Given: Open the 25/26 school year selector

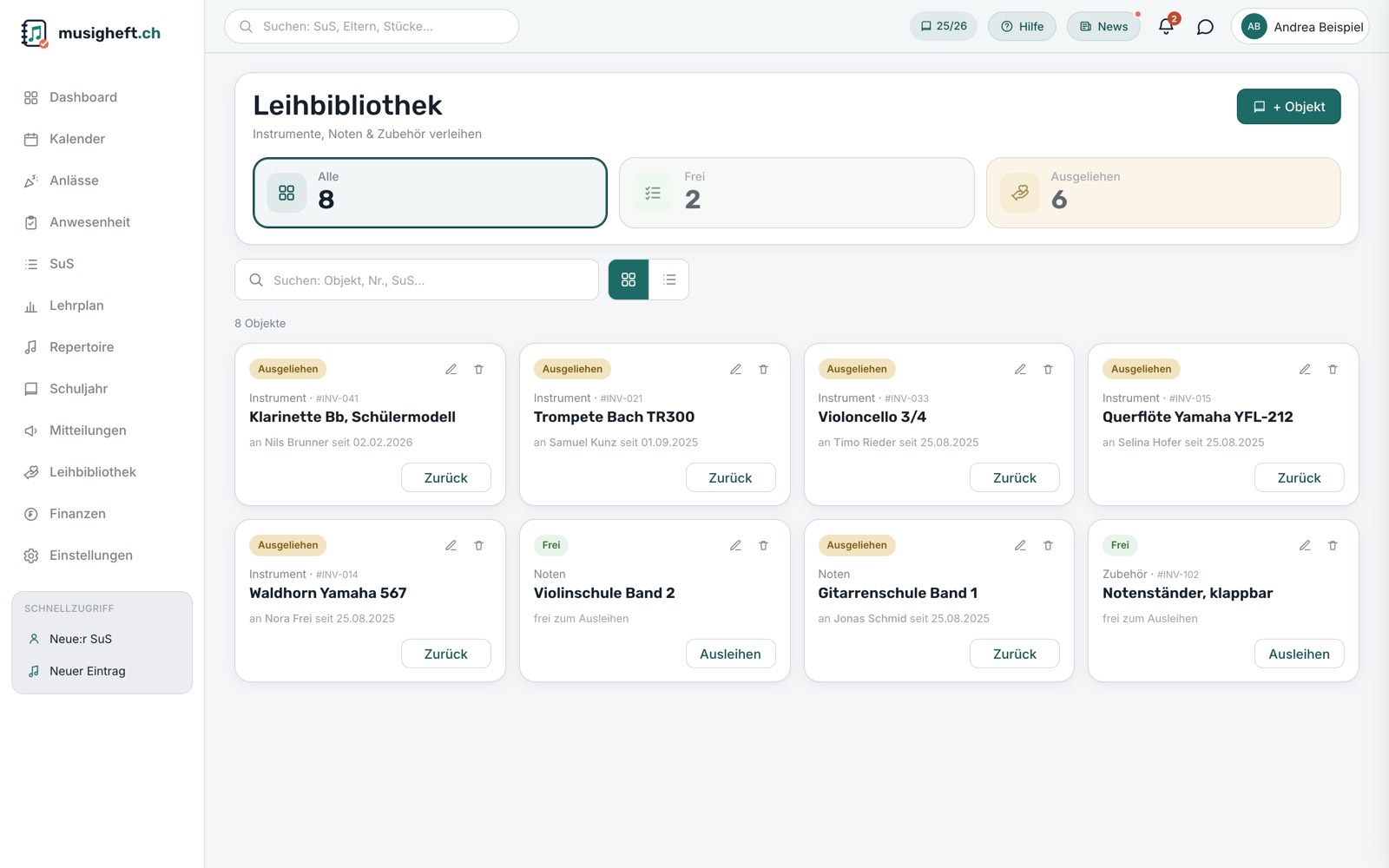Looking at the screenshot, I should (x=944, y=26).
